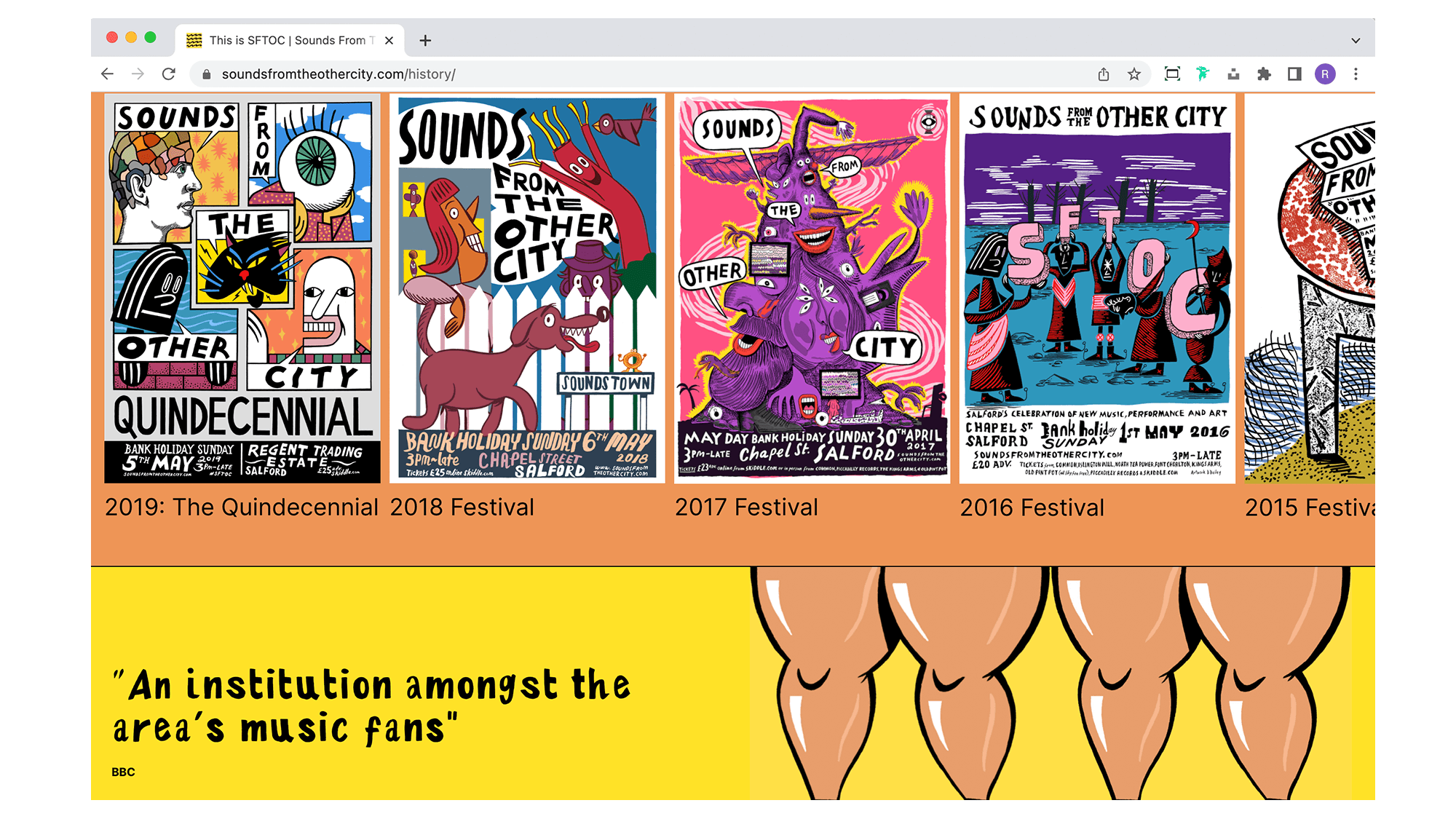This screenshot has height=819, width=1456.
Task: Click the green bird extension icon
Action: pyautogui.click(x=1203, y=74)
